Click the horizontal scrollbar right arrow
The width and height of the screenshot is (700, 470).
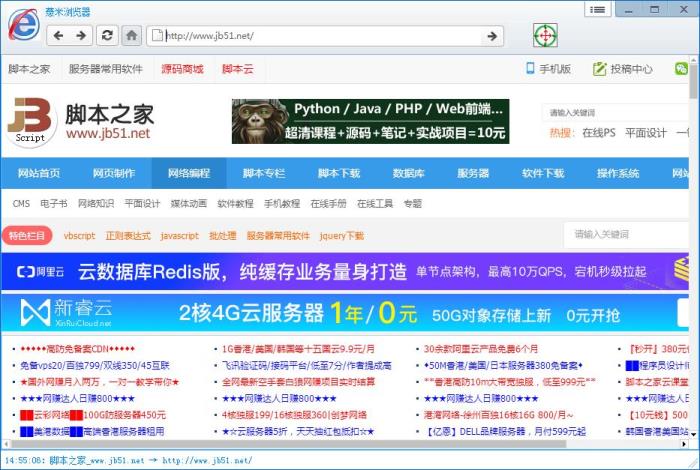pyautogui.click(x=684, y=444)
